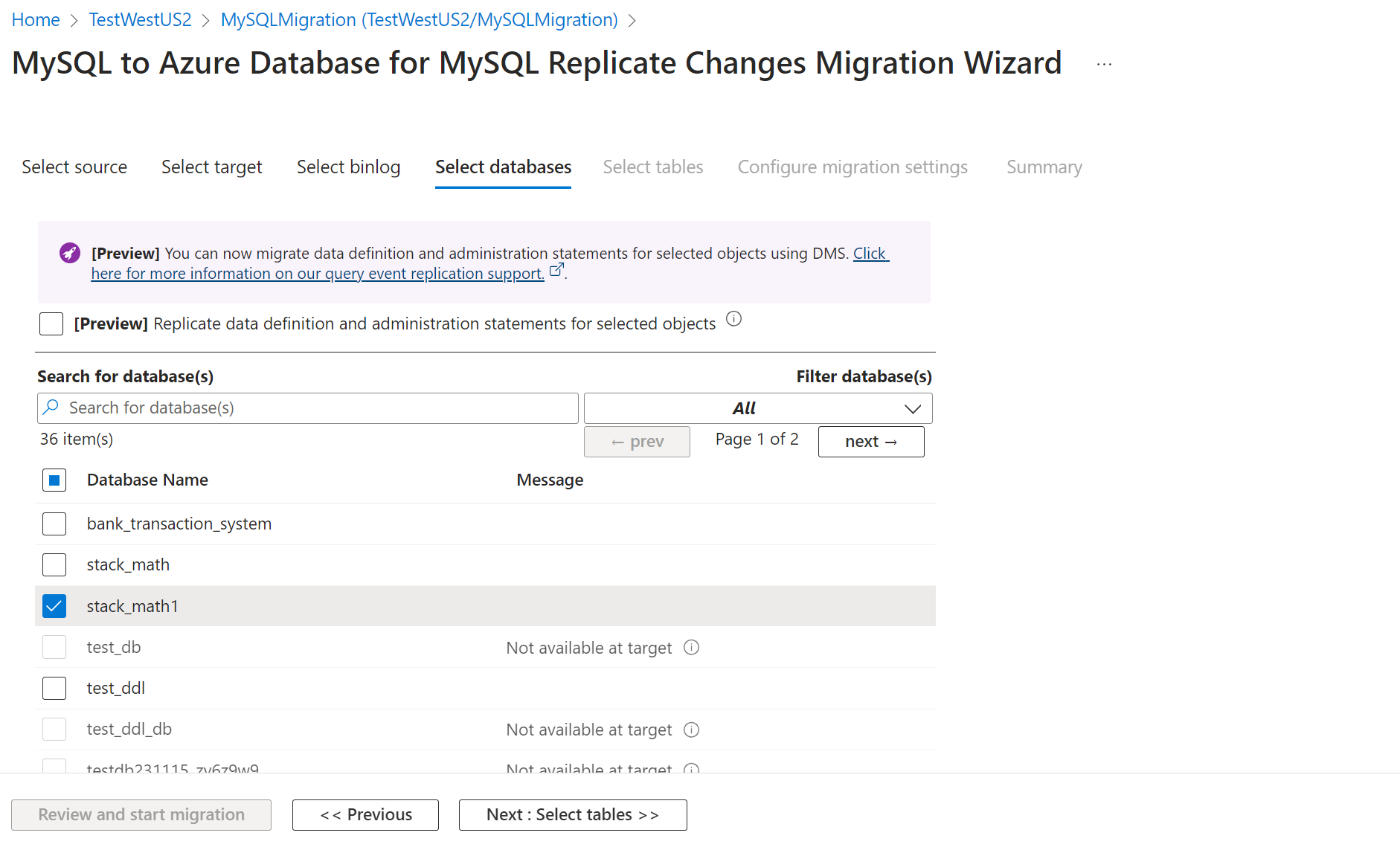Click info icon next to Preview replicate checkbox
This screenshot has width=1400, height=853.
[x=733, y=319]
